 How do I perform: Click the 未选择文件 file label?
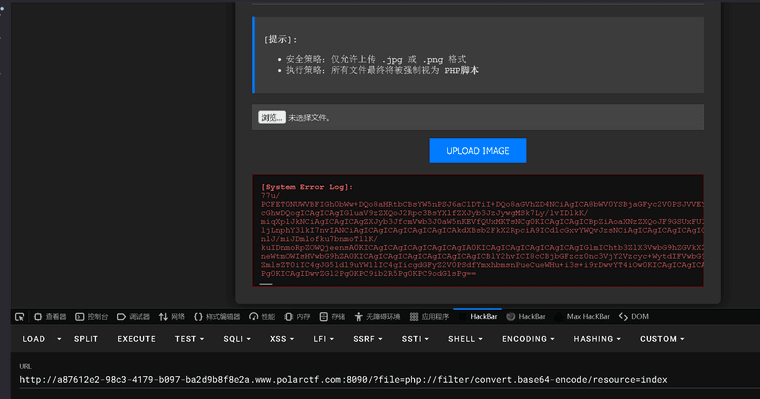click(x=309, y=117)
